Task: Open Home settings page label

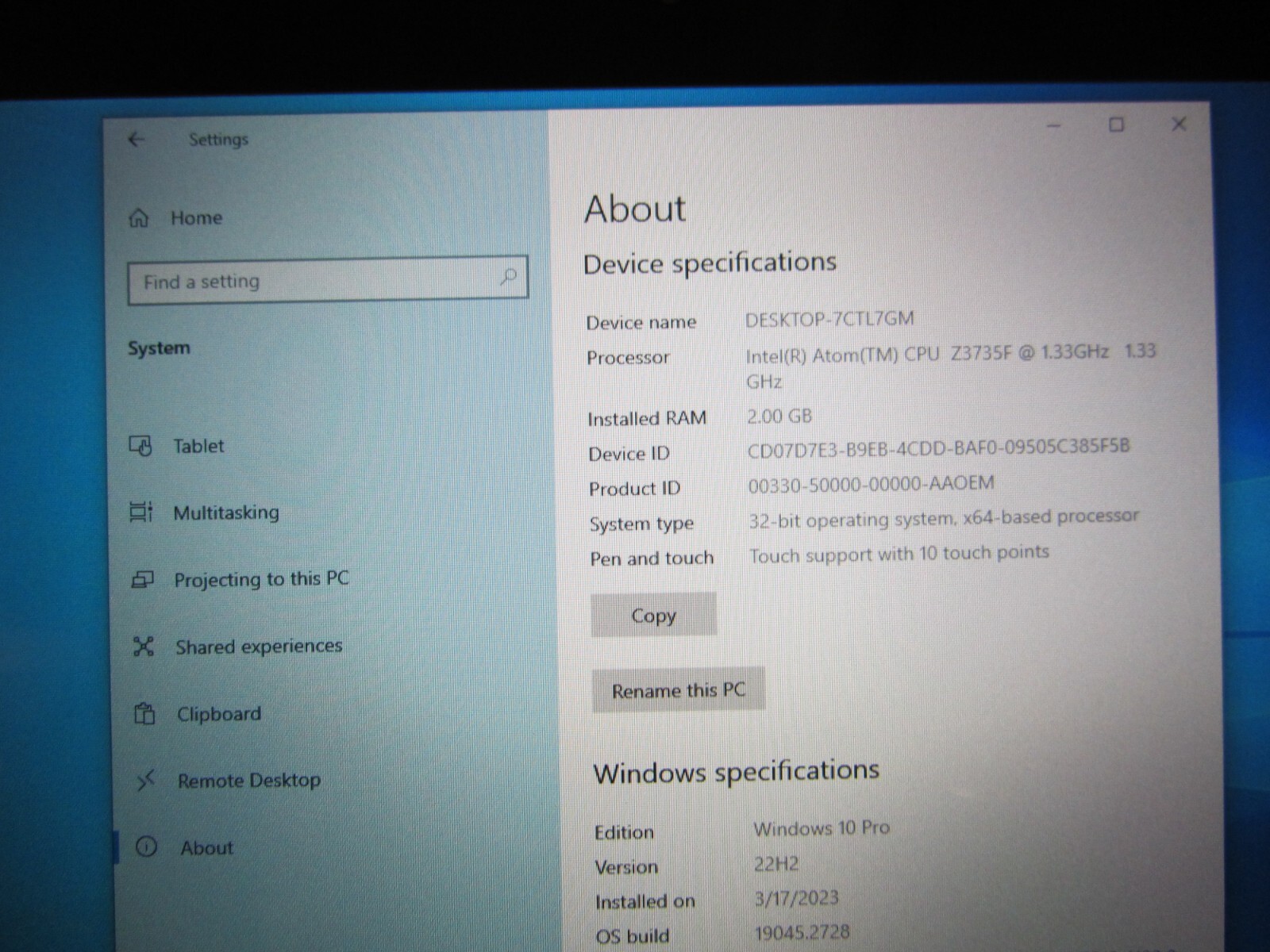Action: click(197, 218)
